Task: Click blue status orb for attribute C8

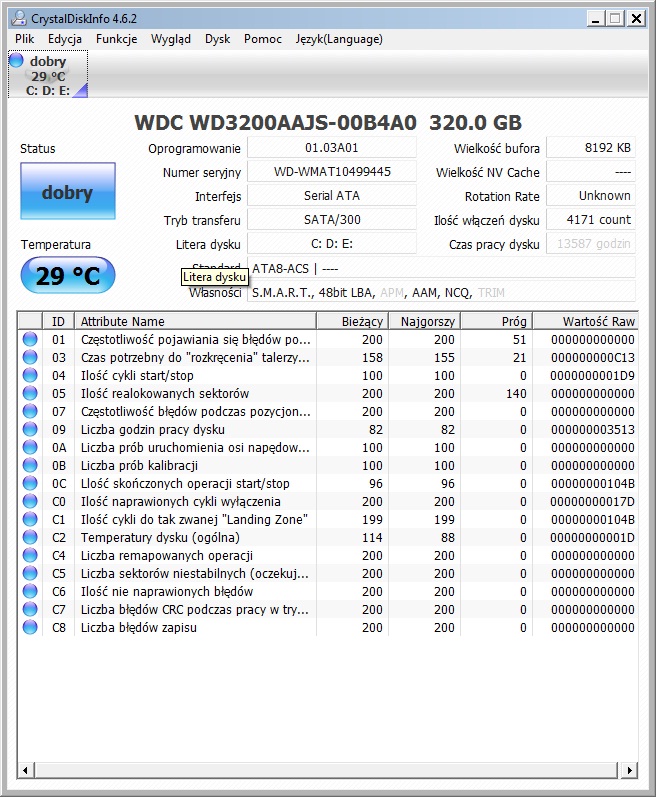Action: 30,627
